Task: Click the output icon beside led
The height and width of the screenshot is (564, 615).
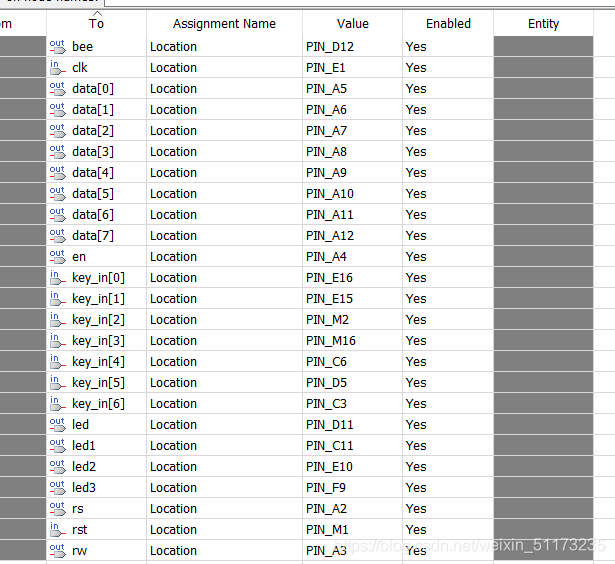Action: click(58, 425)
